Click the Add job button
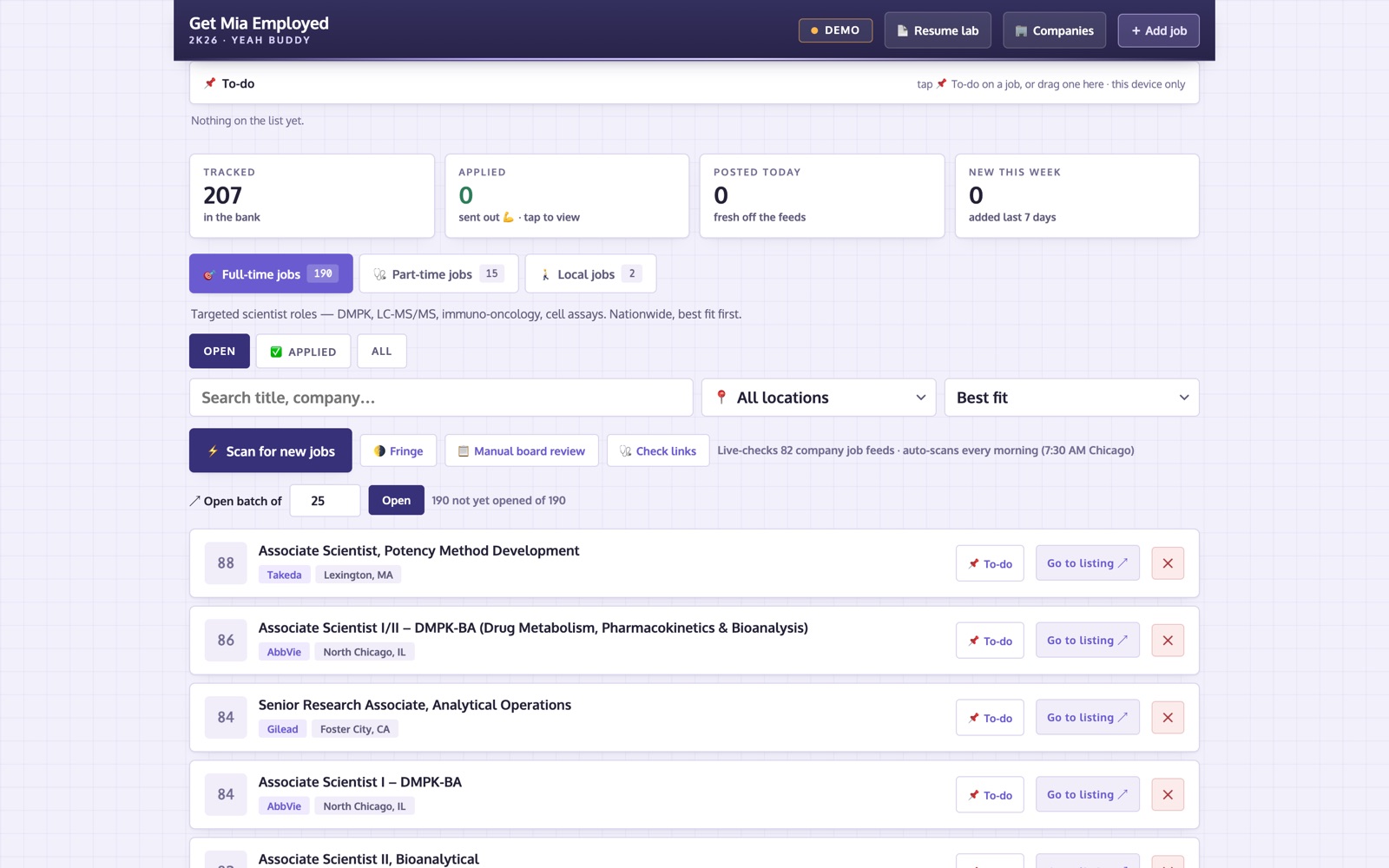 [x=1158, y=30]
